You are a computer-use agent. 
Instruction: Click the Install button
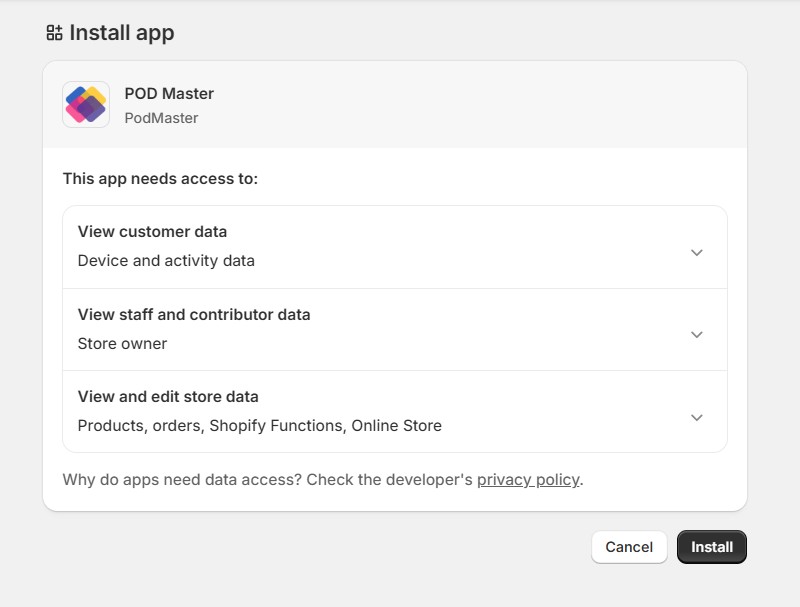[711, 547]
